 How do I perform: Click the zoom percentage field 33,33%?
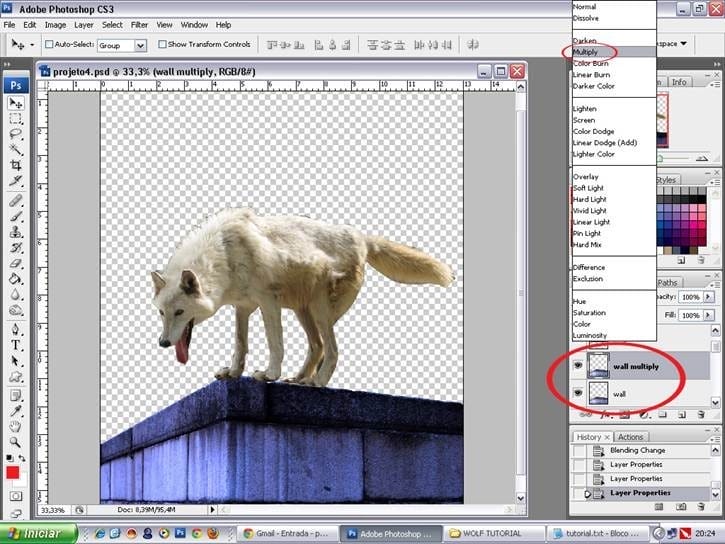53,510
